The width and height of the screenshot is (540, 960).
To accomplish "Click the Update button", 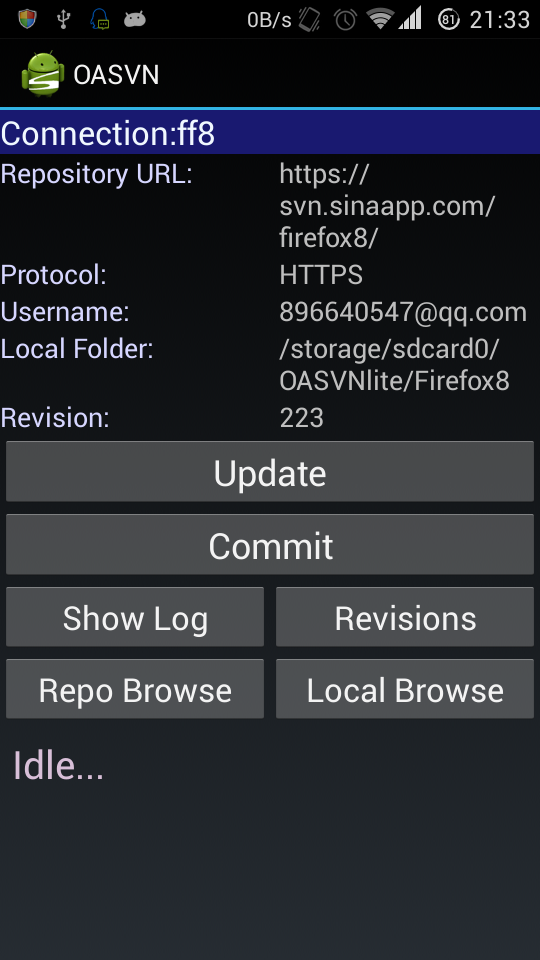I will tap(270, 471).
